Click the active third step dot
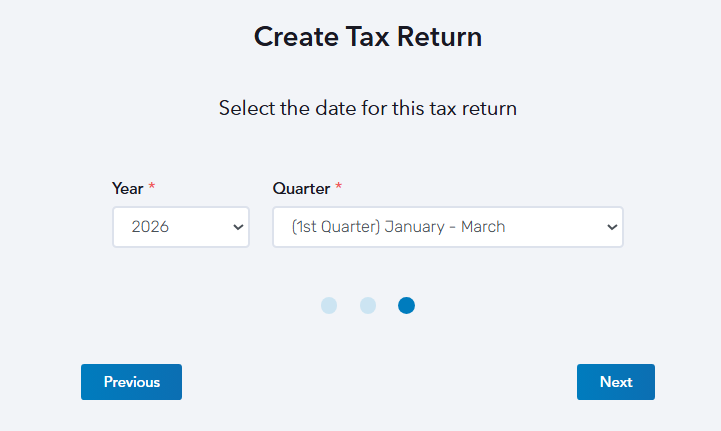The image size is (721, 431). pos(406,305)
